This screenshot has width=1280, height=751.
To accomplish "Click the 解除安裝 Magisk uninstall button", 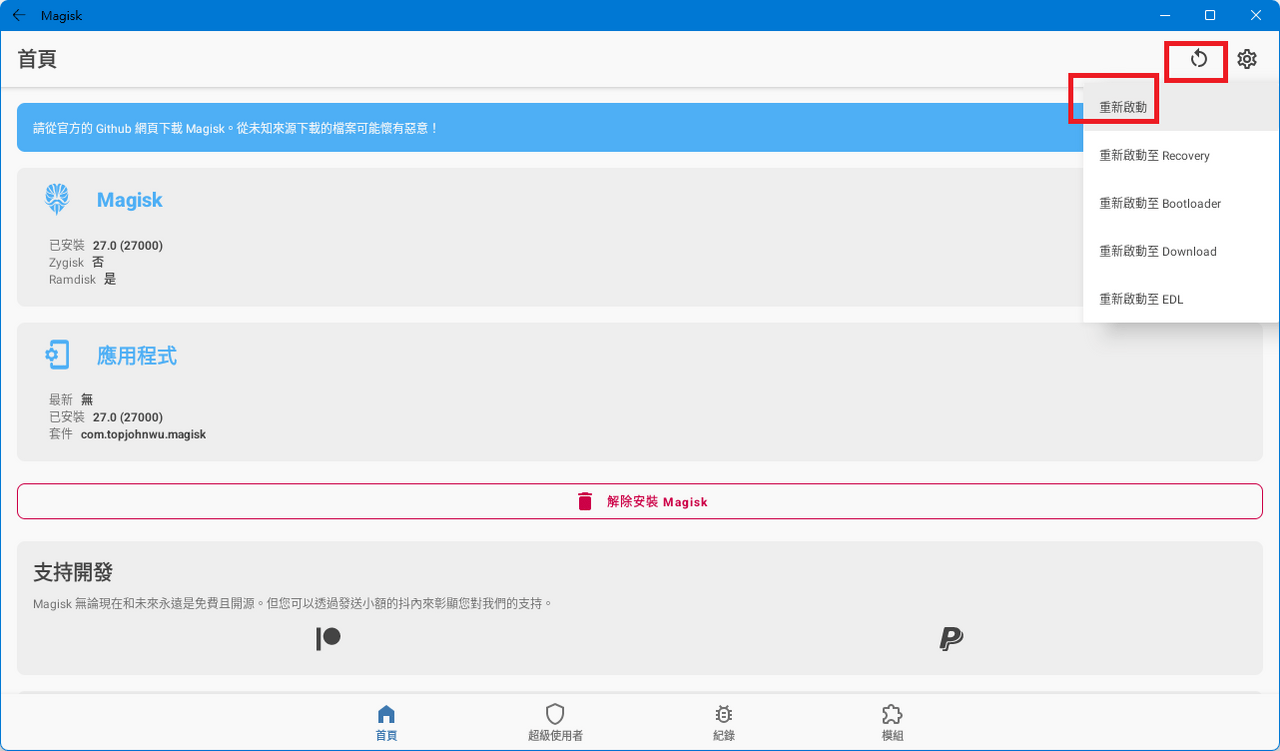I will click(640, 501).
